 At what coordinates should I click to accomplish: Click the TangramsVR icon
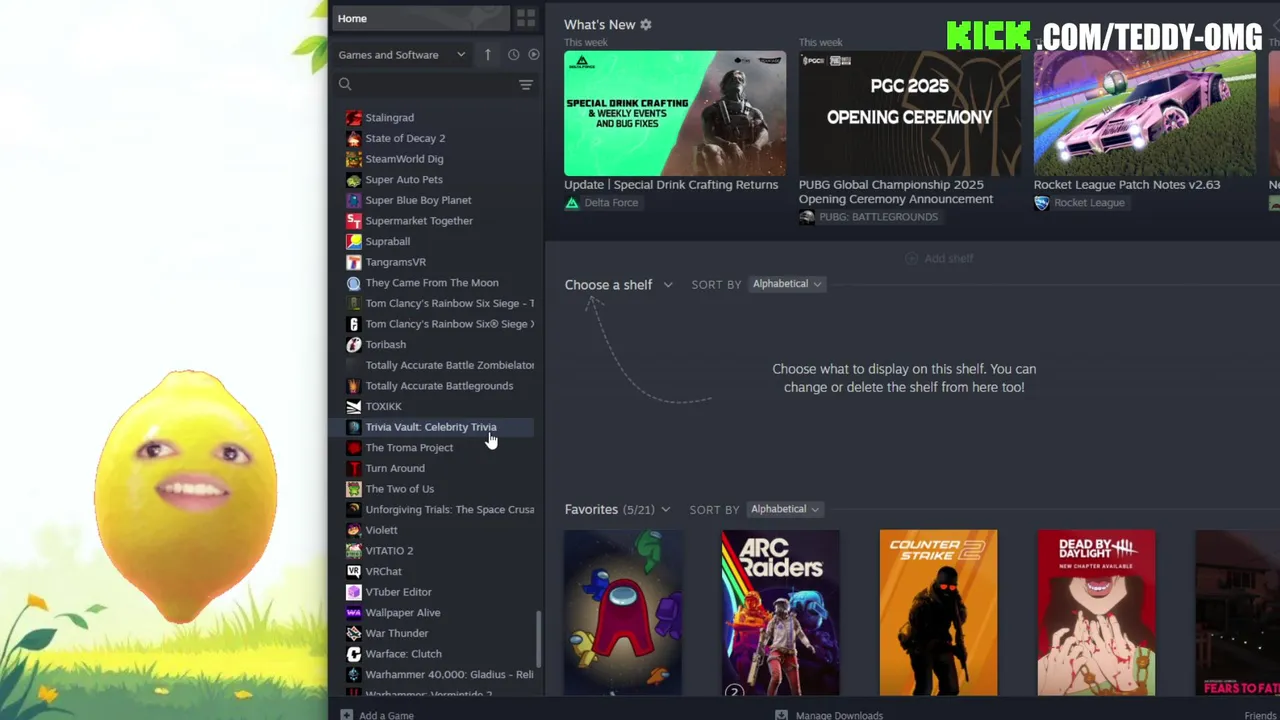pyautogui.click(x=353, y=262)
